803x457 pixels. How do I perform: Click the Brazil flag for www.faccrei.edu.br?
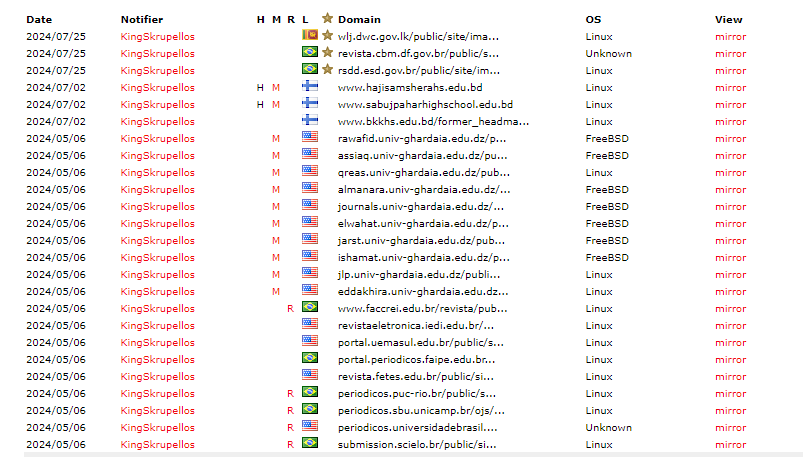(309, 308)
